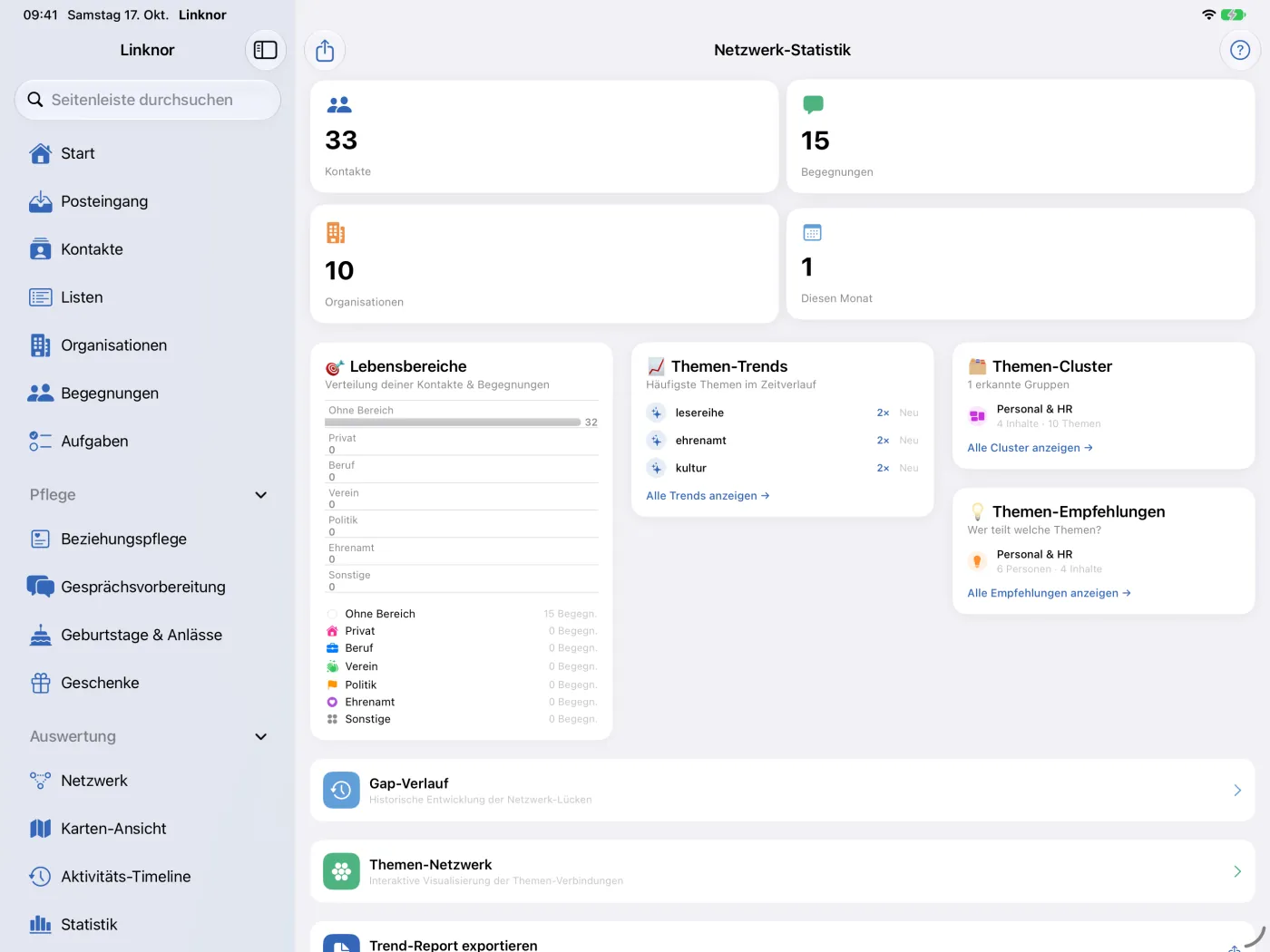Click the purple Personal & HR cluster icon
This screenshot has height=952, width=1270.
977,416
